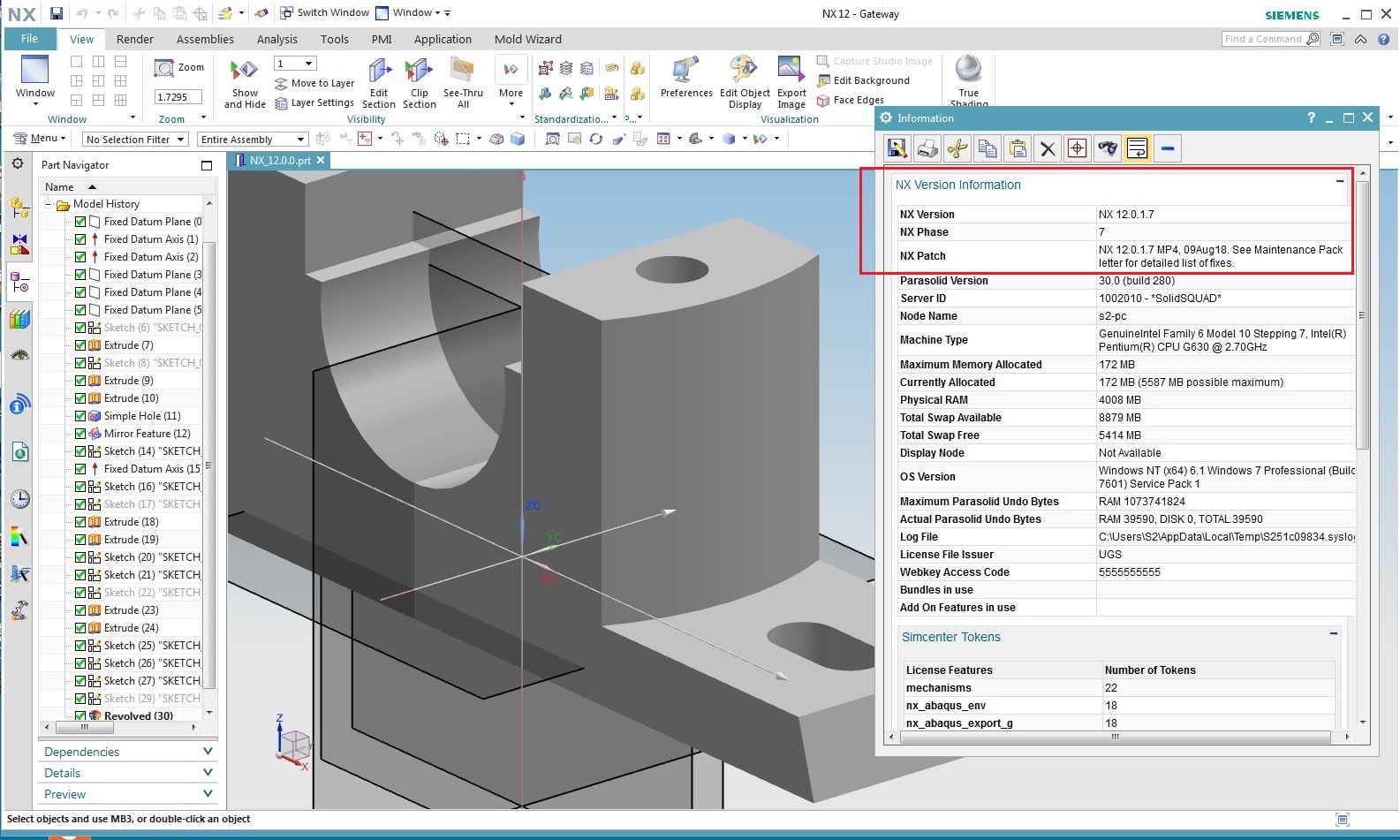Image resolution: width=1400 pixels, height=840 pixels.
Task: Sort by the Name column header
Action: (x=127, y=187)
